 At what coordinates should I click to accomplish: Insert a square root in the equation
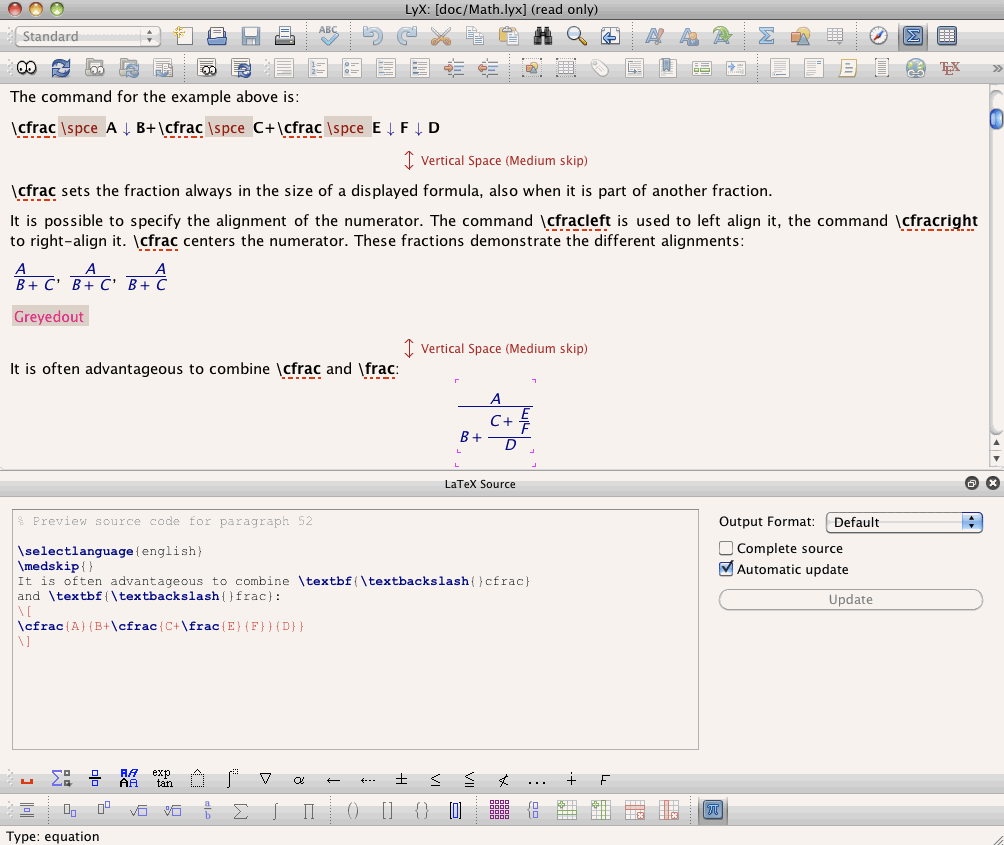137,810
